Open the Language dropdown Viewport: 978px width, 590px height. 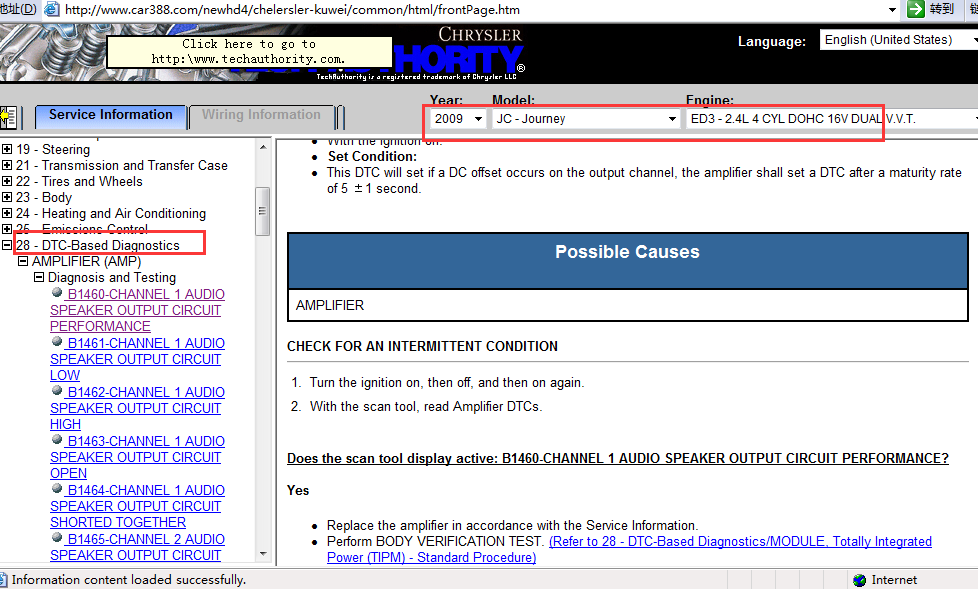pyautogui.click(x=899, y=40)
